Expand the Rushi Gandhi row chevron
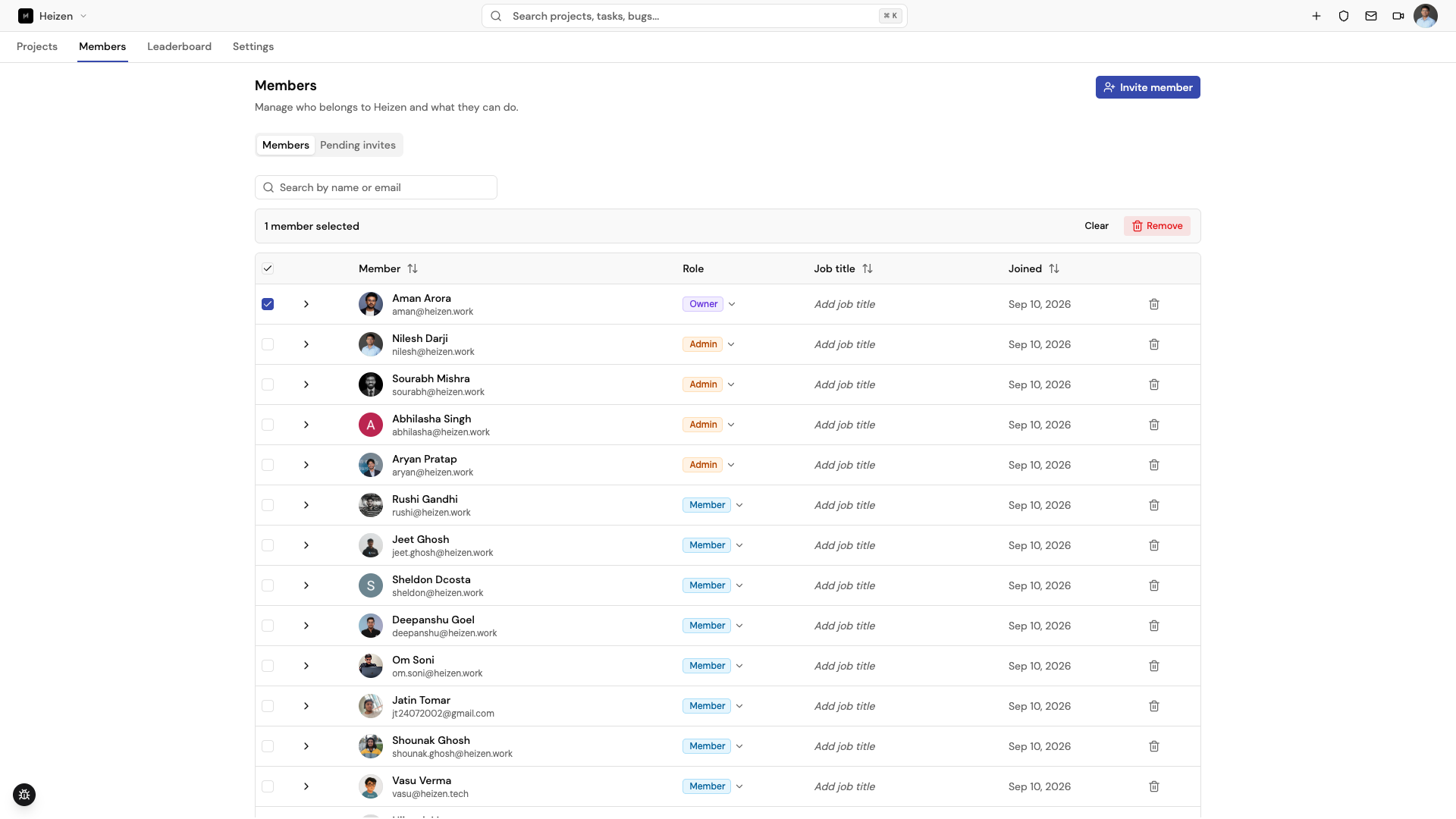 [306, 505]
